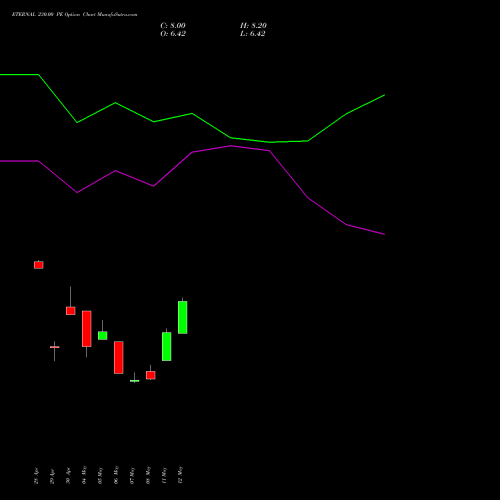Screen dimensions: 500x500
Task: Select the 05 May date label
Action: pyautogui.click(x=100, y=475)
